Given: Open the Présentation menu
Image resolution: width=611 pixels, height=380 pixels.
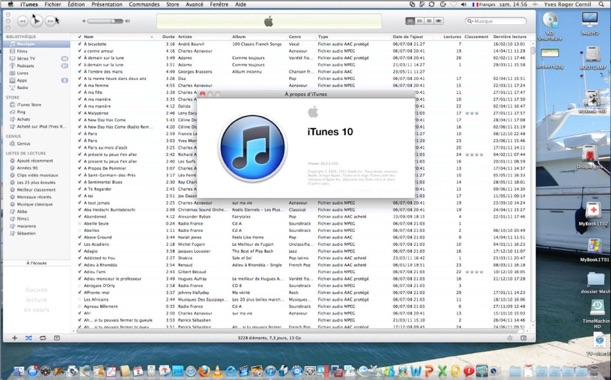Looking at the screenshot, I should coord(107,4).
